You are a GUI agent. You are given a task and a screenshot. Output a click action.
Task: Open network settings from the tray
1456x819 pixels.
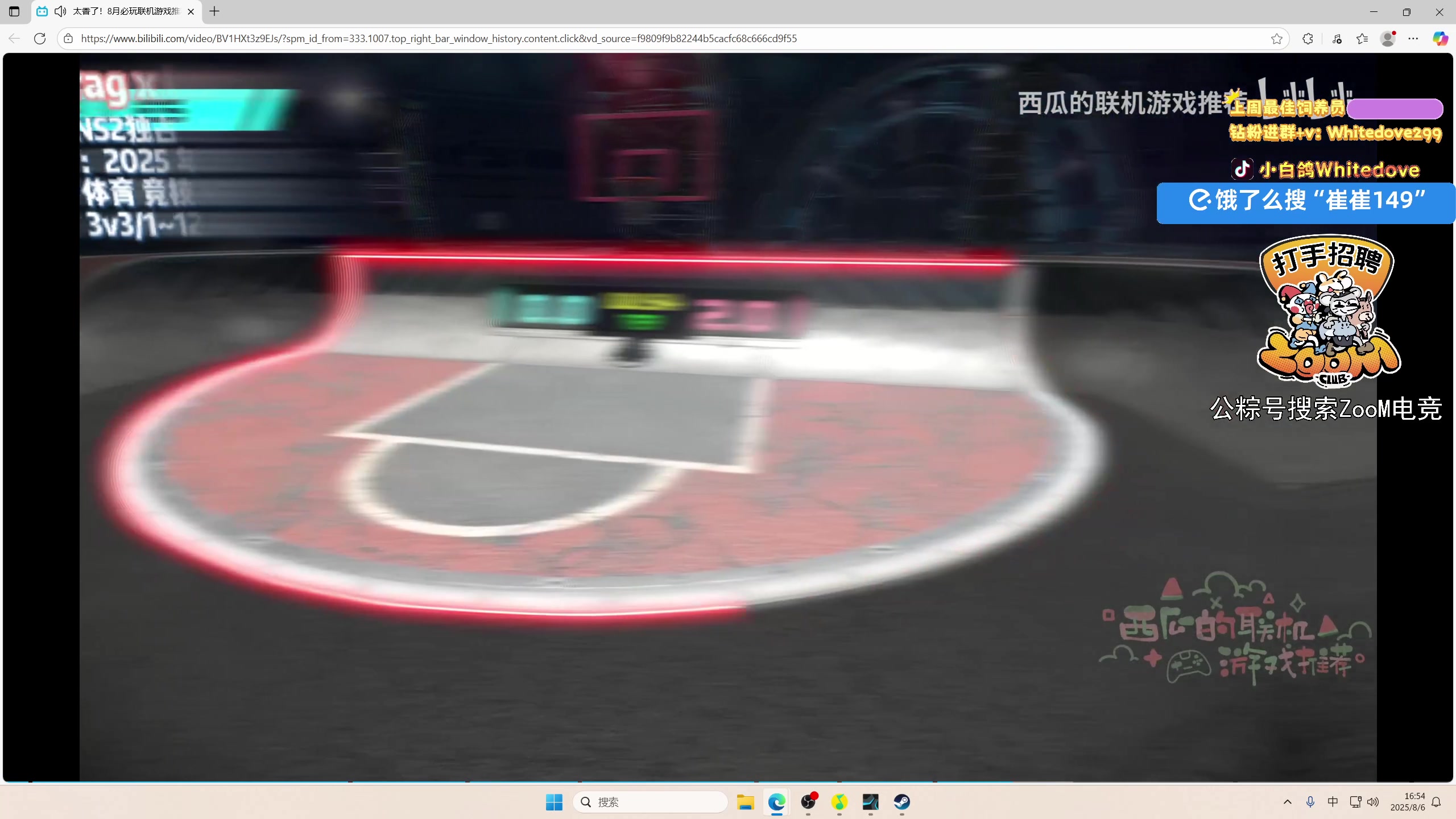point(1355,802)
